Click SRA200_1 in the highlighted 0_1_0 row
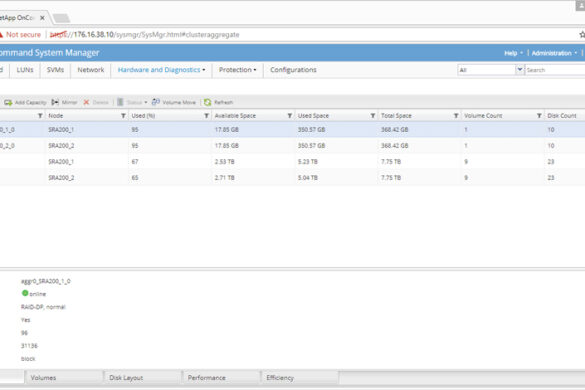This screenshot has height=390, width=585. (x=61, y=130)
